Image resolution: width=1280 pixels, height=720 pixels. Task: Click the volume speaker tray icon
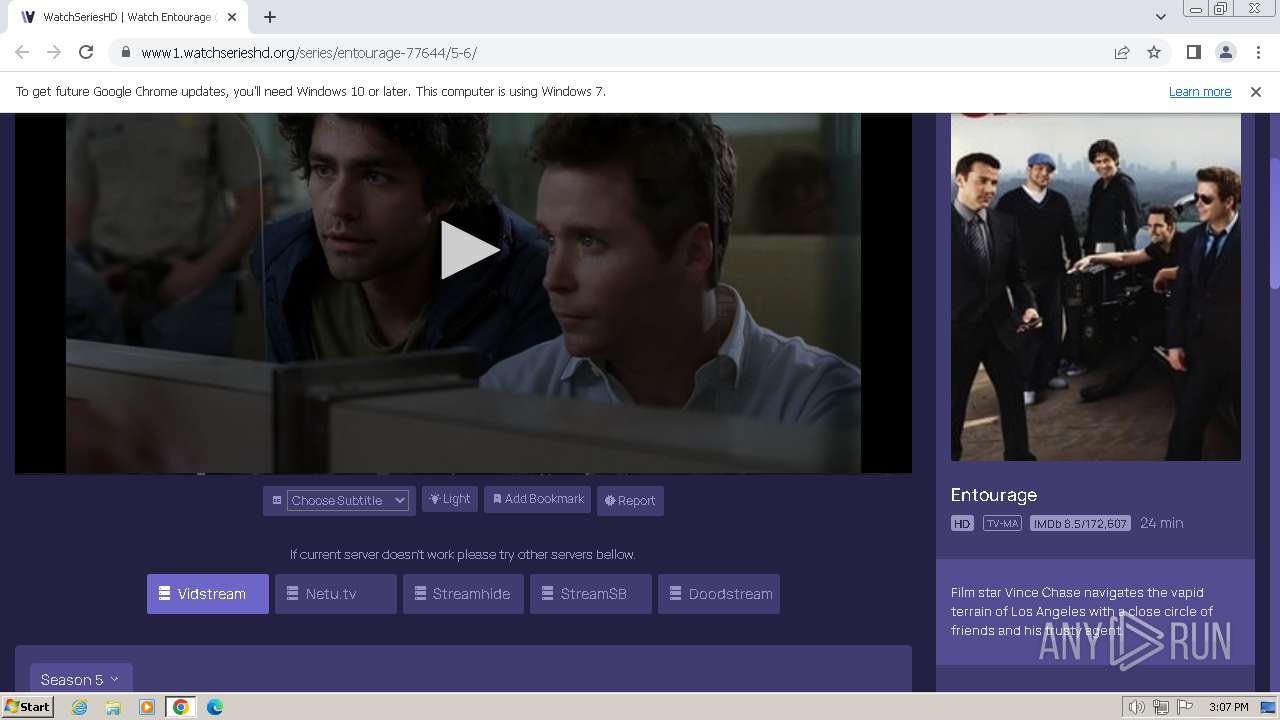click(1137, 707)
